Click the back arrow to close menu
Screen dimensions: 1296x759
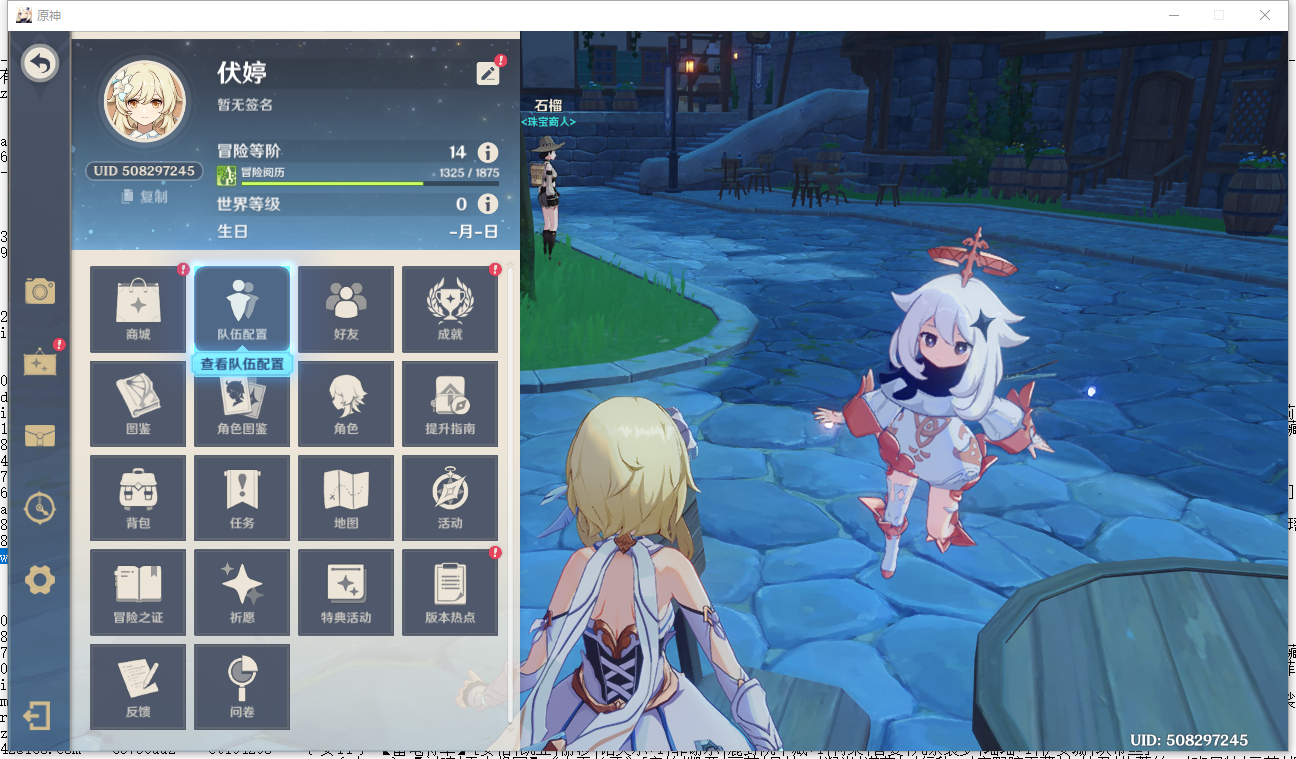[40, 65]
